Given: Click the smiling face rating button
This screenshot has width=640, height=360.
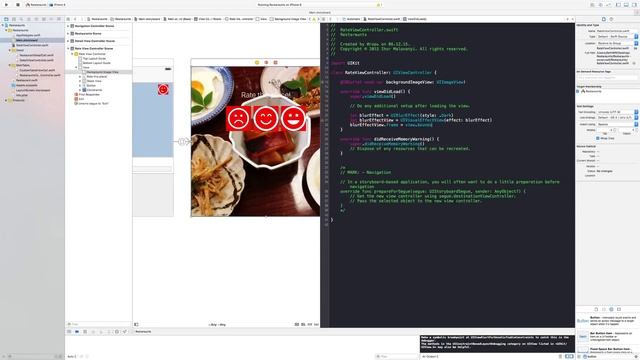Looking at the screenshot, I should 266,118.
